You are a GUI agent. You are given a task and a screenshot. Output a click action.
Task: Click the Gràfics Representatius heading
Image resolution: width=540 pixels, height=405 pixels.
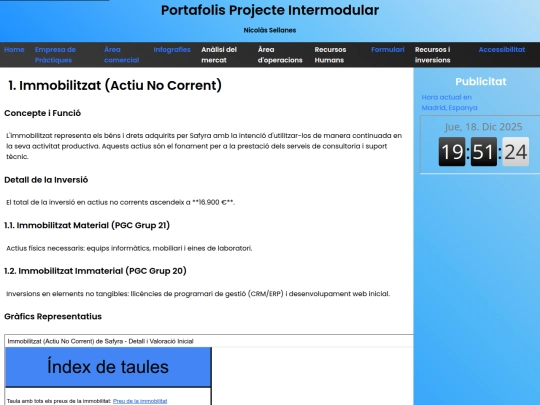pyautogui.click(x=53, y=316)
